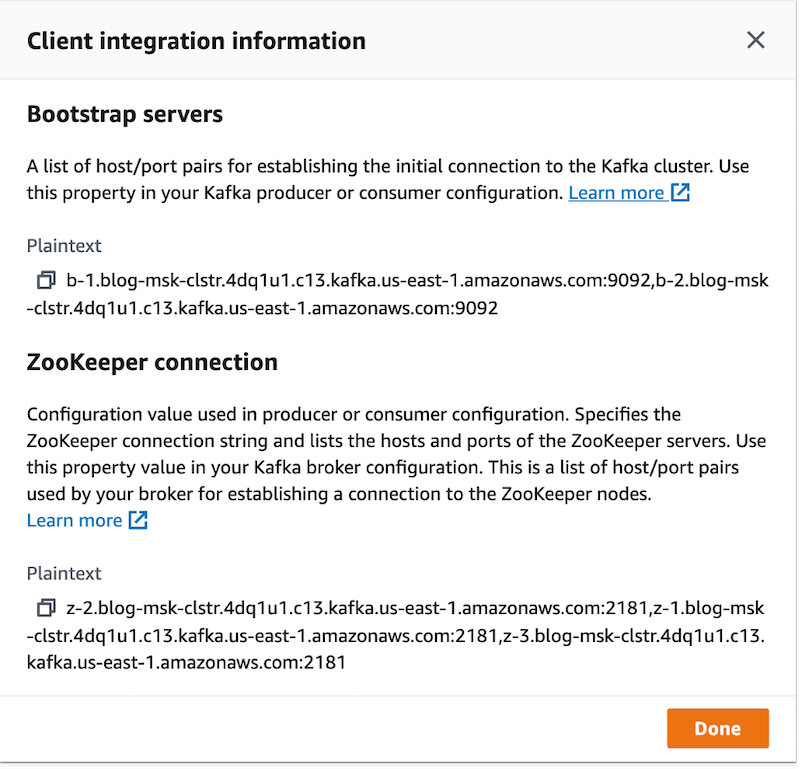Copy the ZooKeeper connection plaintext string
This screenshot has width=800, height=769.
(x=46, y=607)
